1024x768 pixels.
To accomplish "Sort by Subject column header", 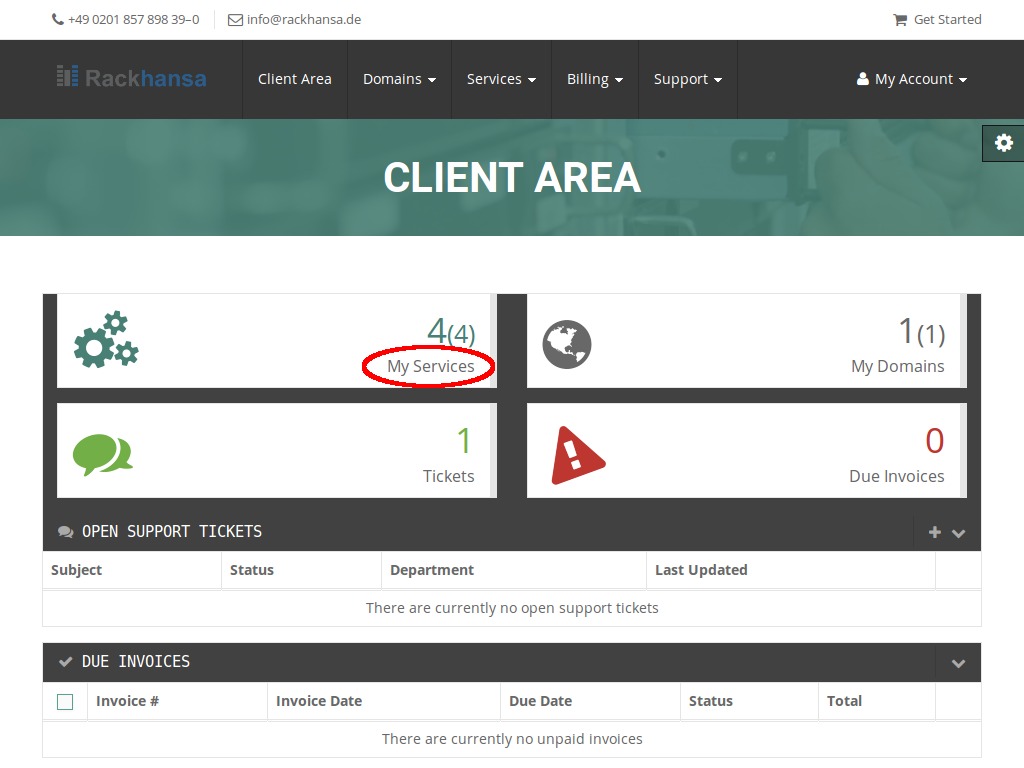I will click(x=76, y=570).
